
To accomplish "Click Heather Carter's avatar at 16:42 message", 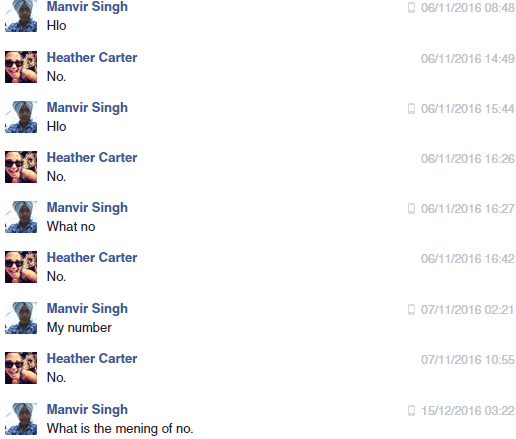I will (x=21, y=267).
